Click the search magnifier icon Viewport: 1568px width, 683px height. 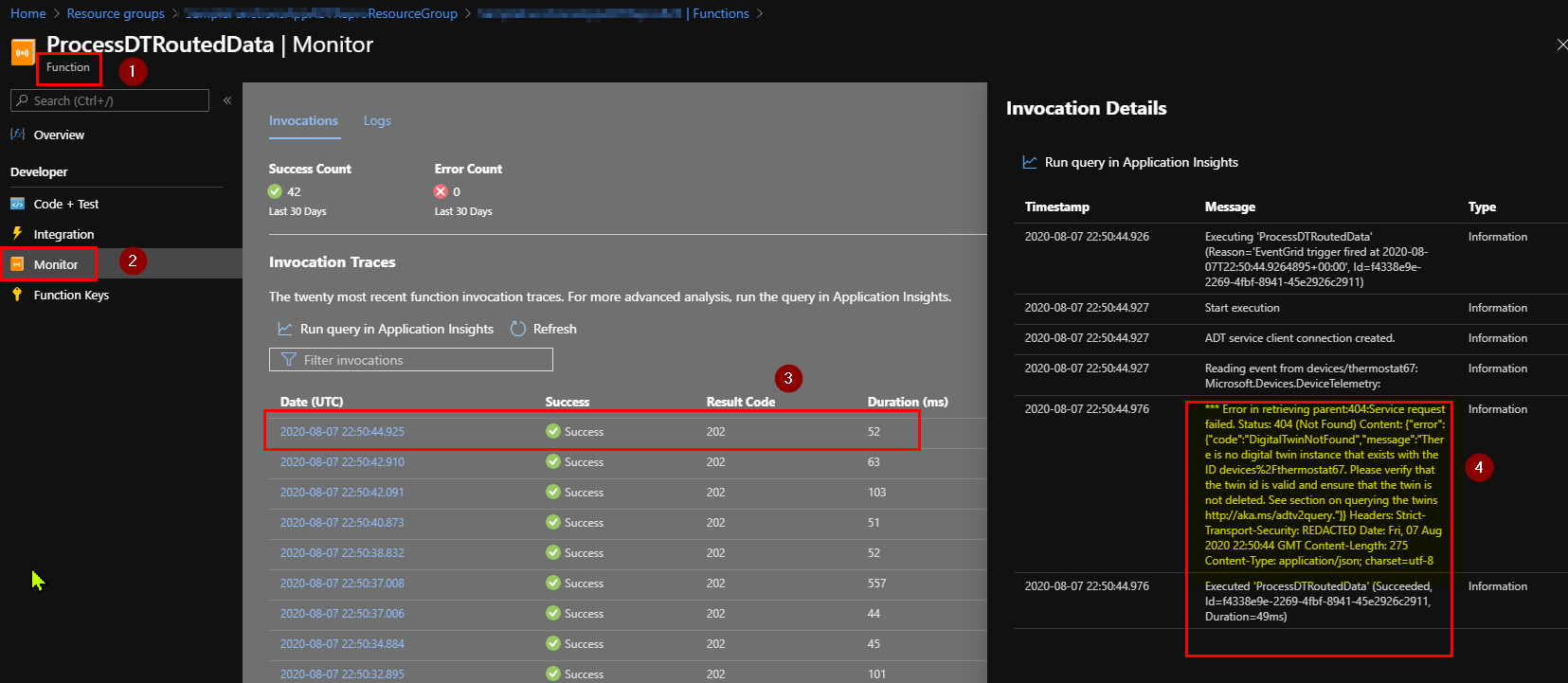[x=22, y=100]
